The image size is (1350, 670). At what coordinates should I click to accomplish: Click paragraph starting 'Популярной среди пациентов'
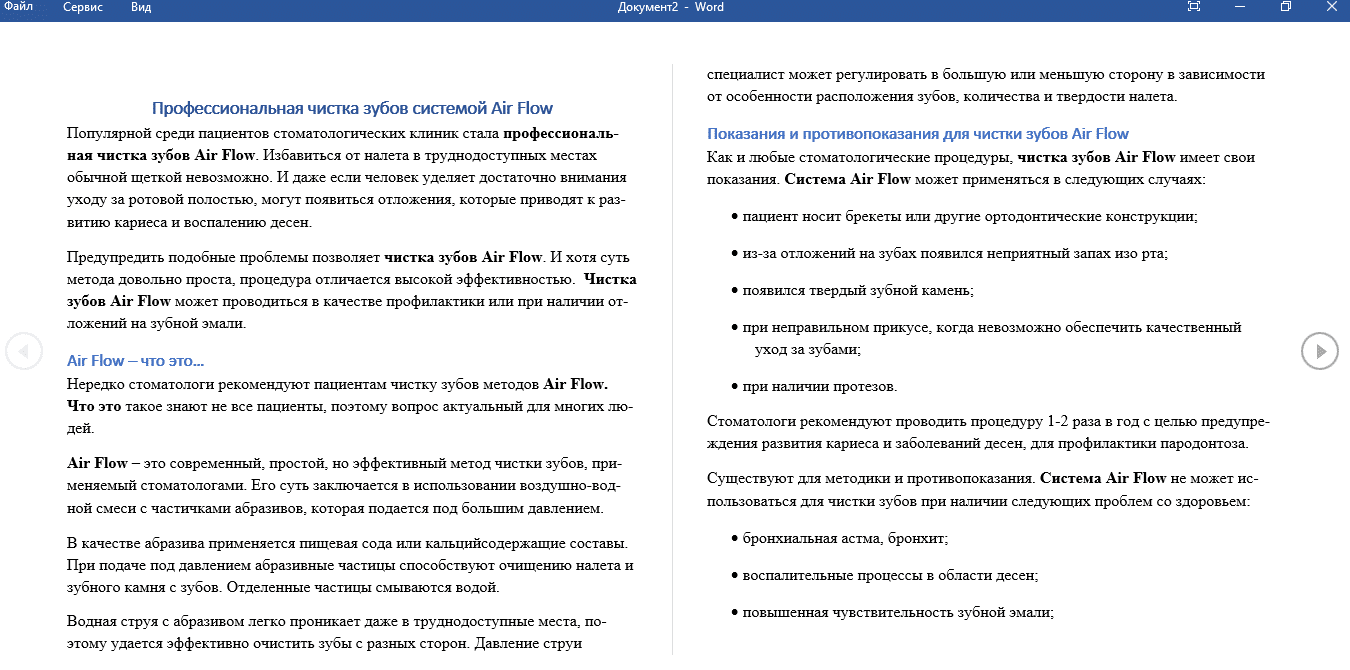(x=346, y=177)
